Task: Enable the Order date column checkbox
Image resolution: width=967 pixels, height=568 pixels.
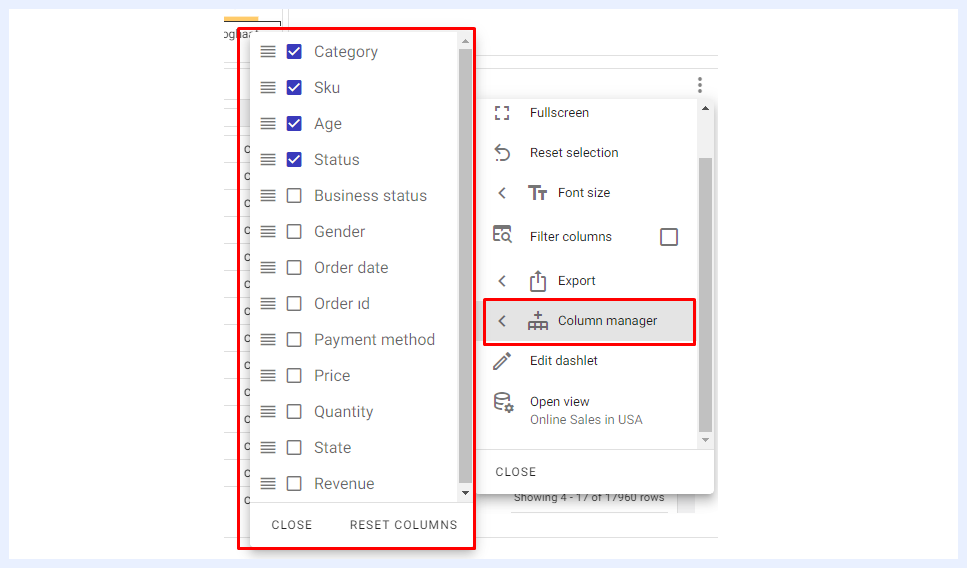Action: pyautogui.click(x=294, y=268)
